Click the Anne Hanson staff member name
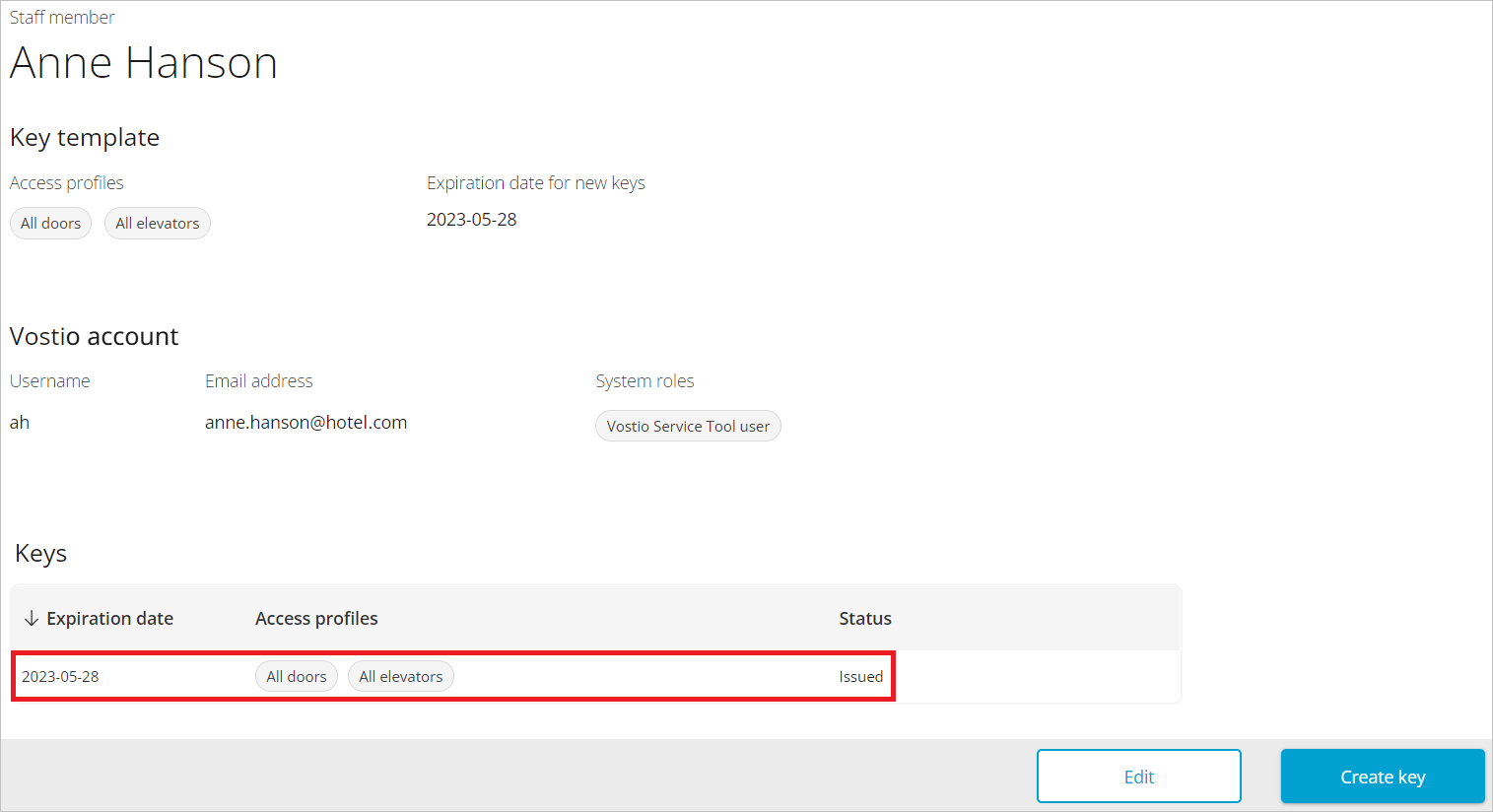The height and width of the screenshot is (812, 1493). (x=144, y=63)
